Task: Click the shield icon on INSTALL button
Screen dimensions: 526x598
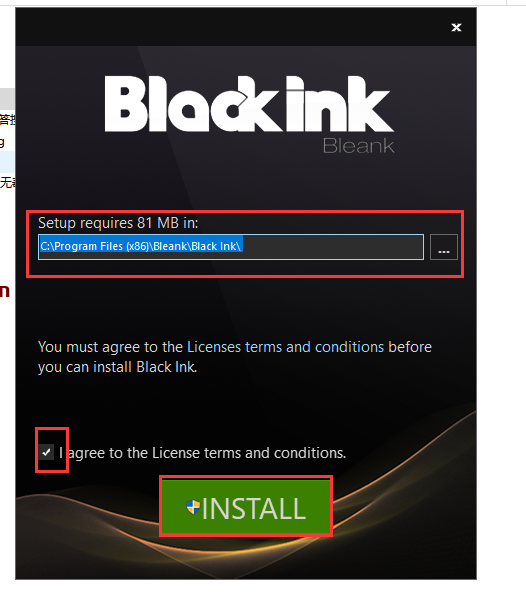Action: tap(193, 508)
